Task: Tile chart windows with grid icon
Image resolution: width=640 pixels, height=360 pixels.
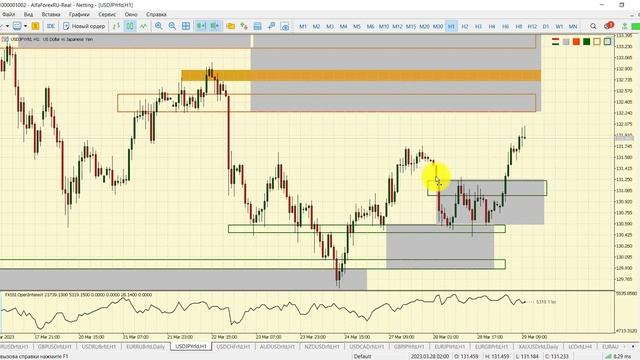Action: (x=186, y=26)
